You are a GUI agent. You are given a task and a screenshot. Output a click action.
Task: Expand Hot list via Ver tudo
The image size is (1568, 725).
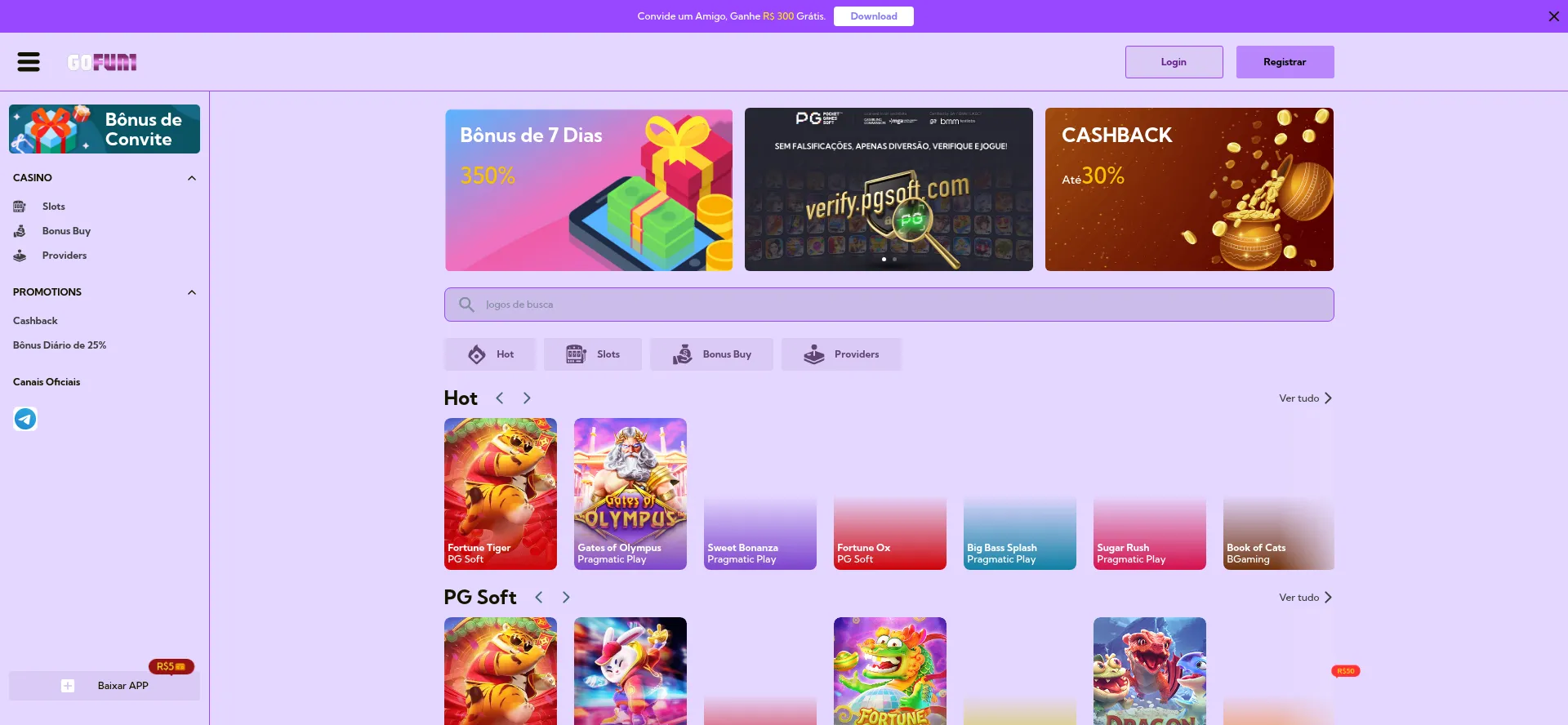(x=1305, y=398)
